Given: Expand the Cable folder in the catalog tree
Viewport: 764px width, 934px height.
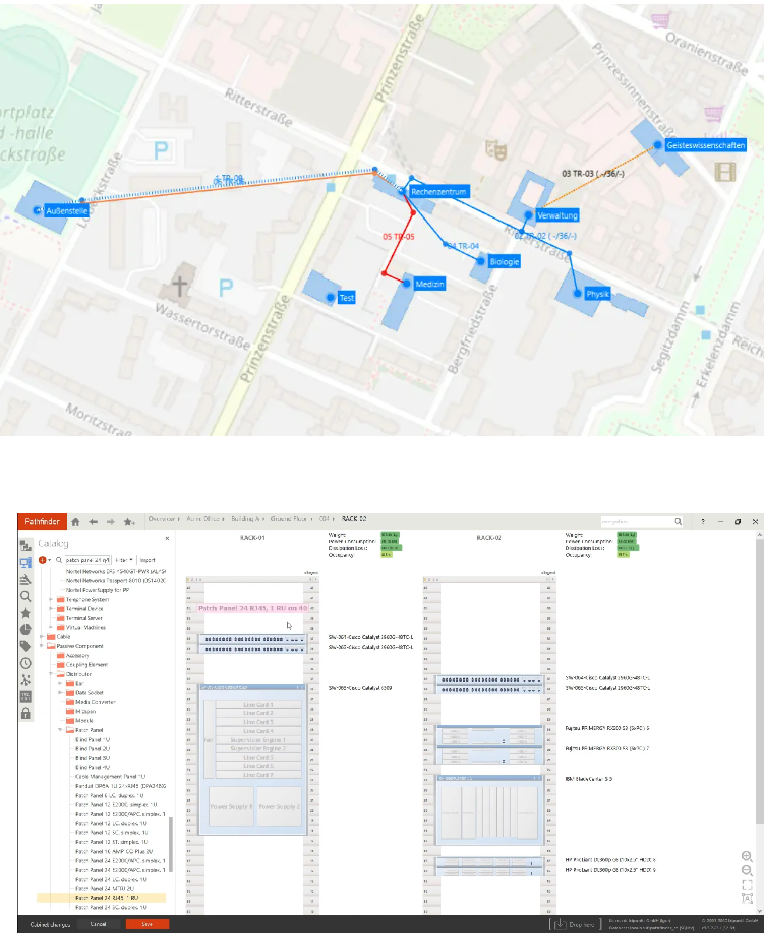Looking at the screenshot, I should [41, 636].
